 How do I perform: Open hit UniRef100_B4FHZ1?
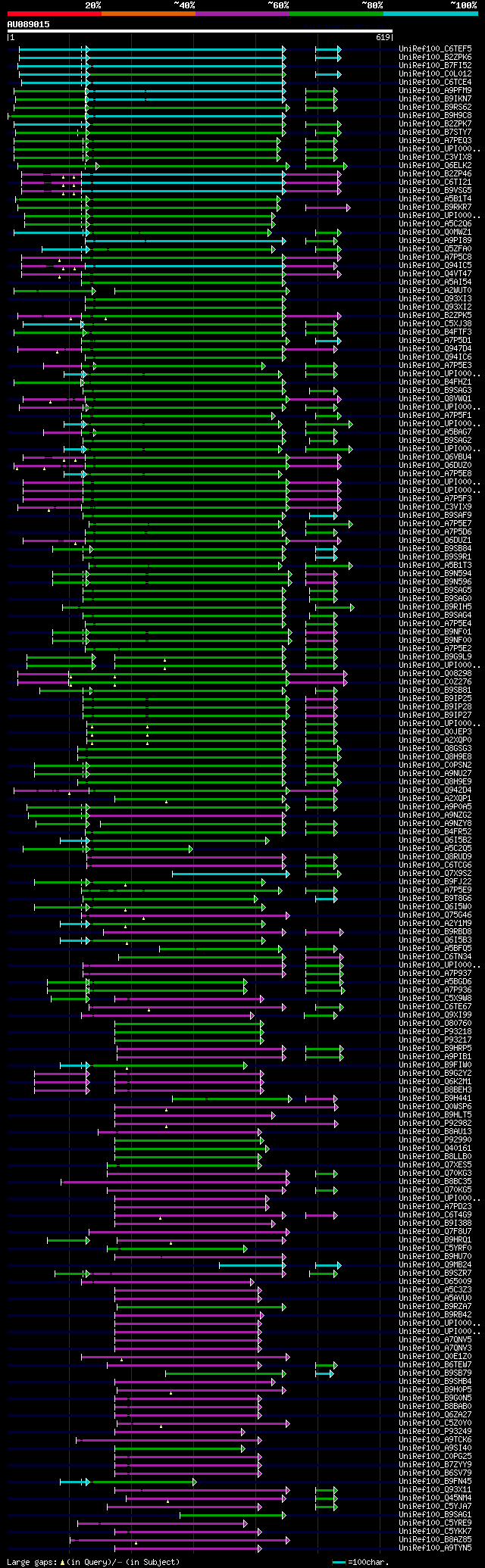click(435, 382)
